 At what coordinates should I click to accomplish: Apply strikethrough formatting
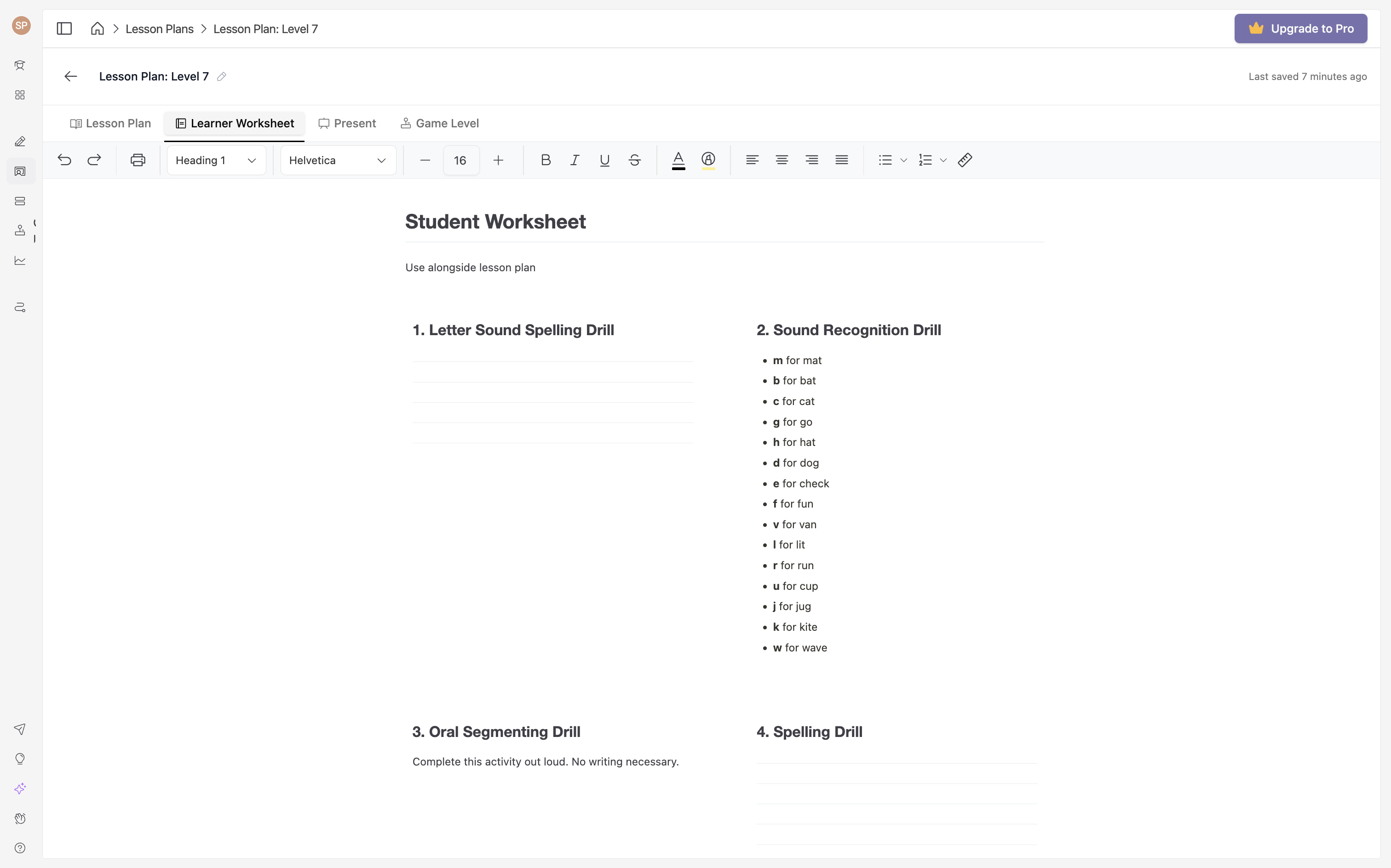(634, 160)
